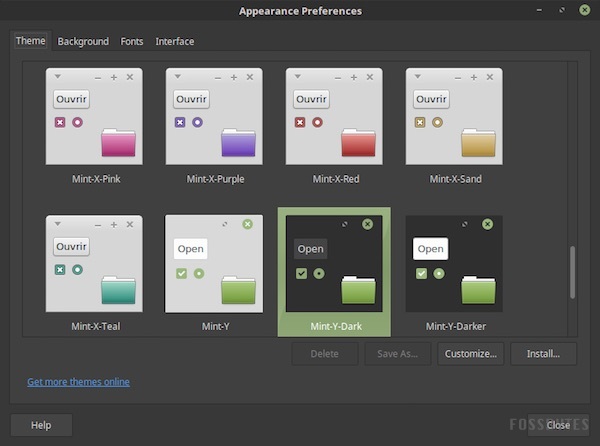Click the menu triangle in Mint-X-Purple preview
This screenshot has width=600, height=446.
click(x=178, y=77)
